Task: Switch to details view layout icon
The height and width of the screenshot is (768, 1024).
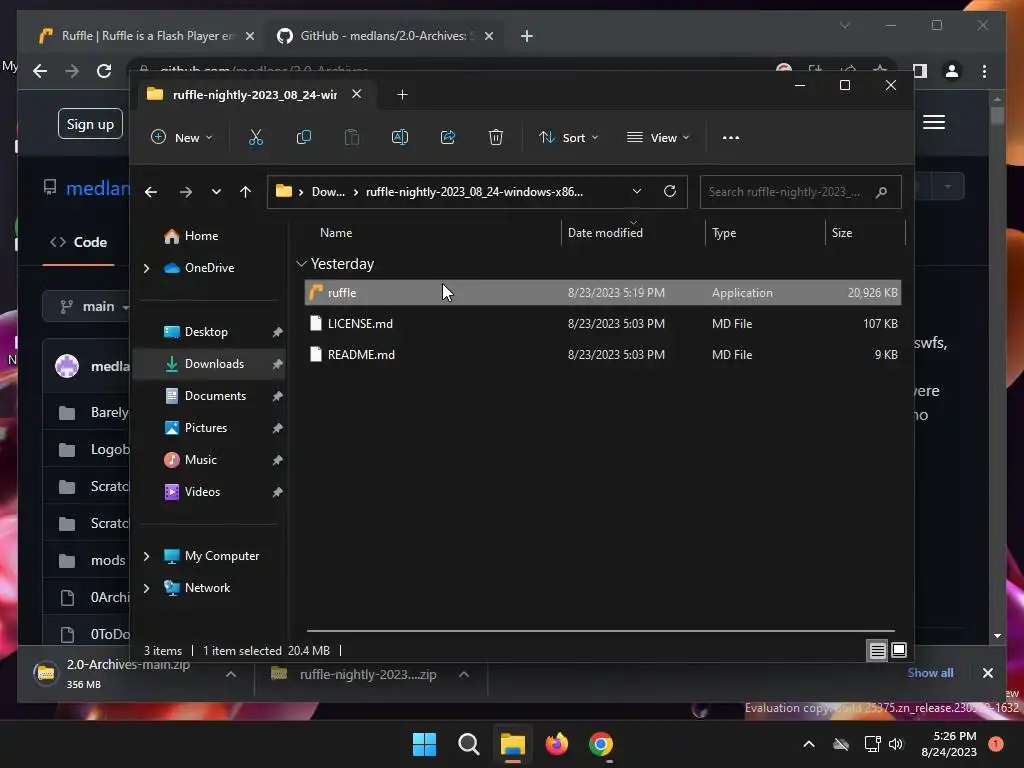Action: coord(877,650)
